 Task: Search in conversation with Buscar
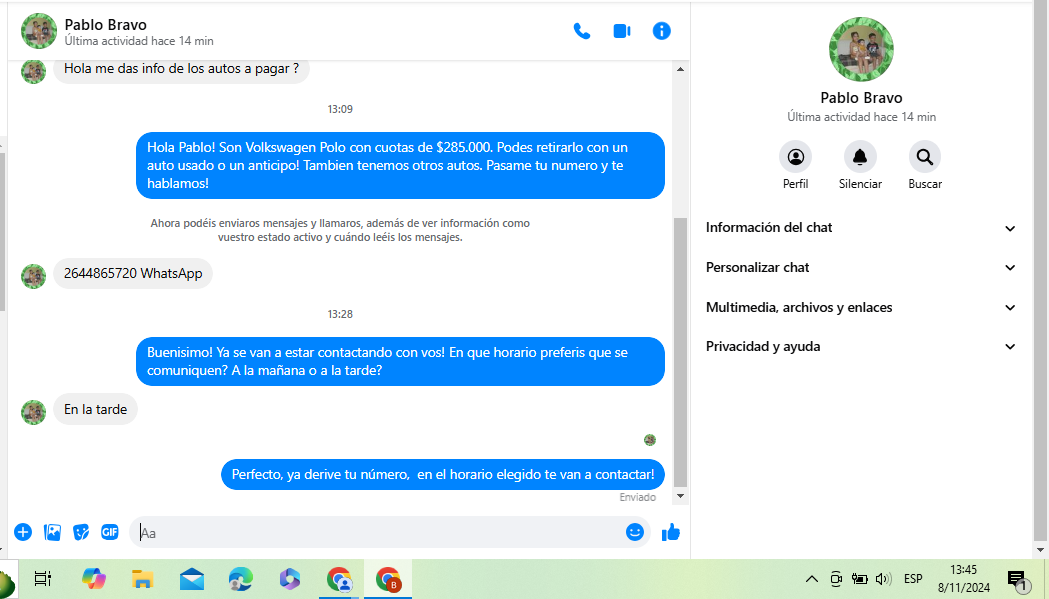924,157
